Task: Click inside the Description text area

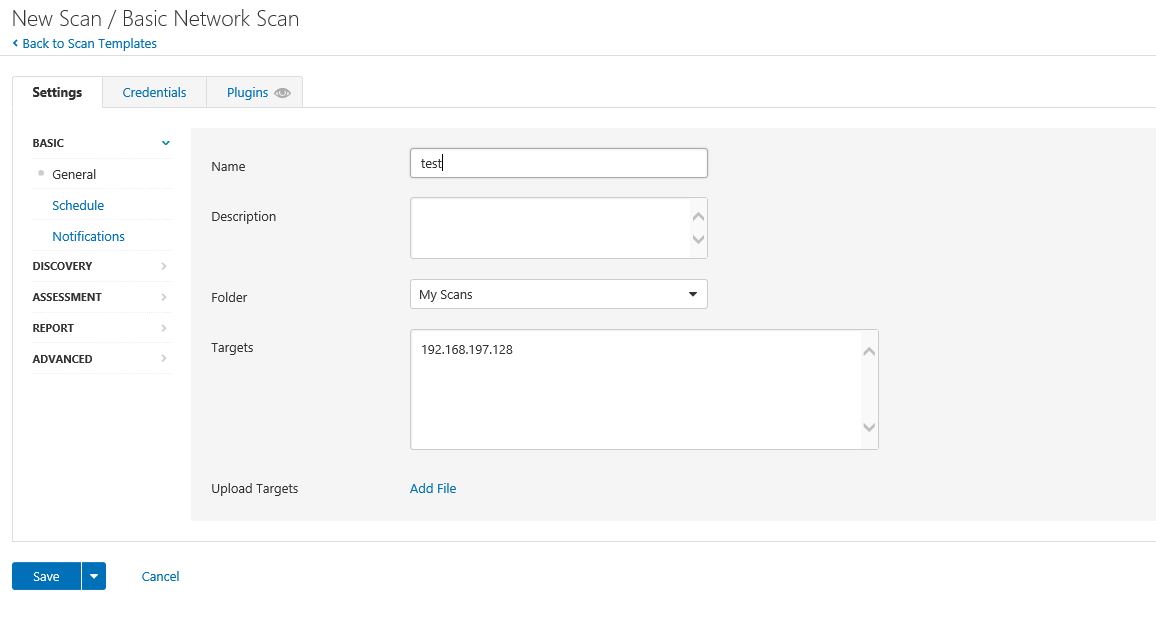Action: tap(550, 228)
